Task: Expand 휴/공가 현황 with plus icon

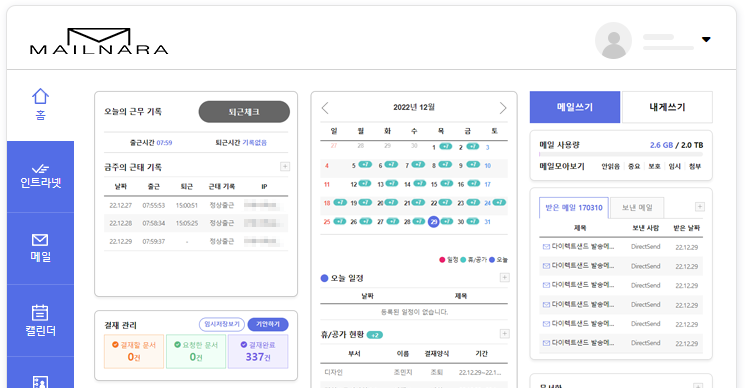Action: coord(505,334)
